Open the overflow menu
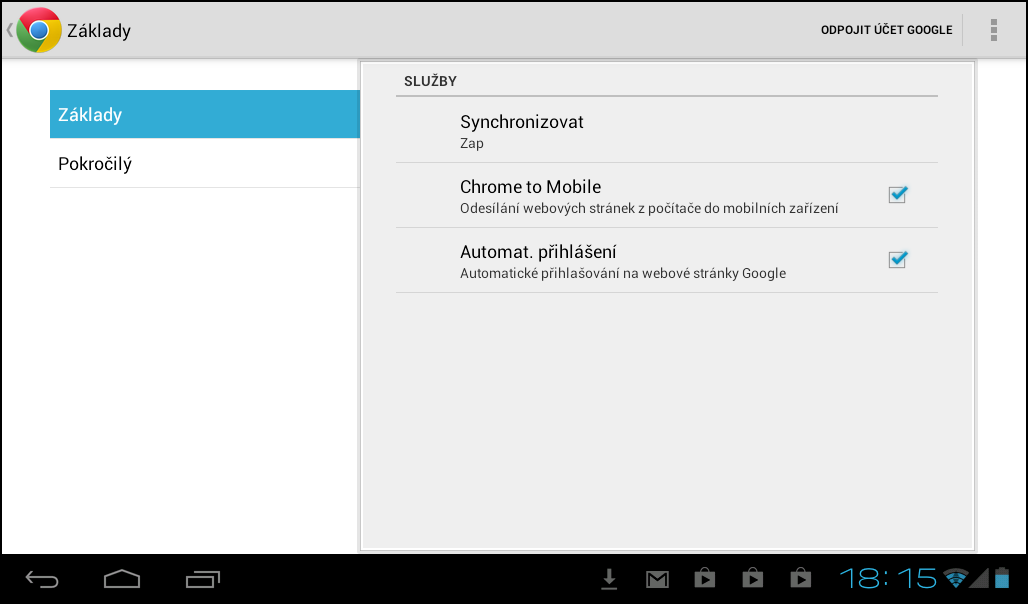The width and height of the screenshot is (1028, 604). point(994,29)
